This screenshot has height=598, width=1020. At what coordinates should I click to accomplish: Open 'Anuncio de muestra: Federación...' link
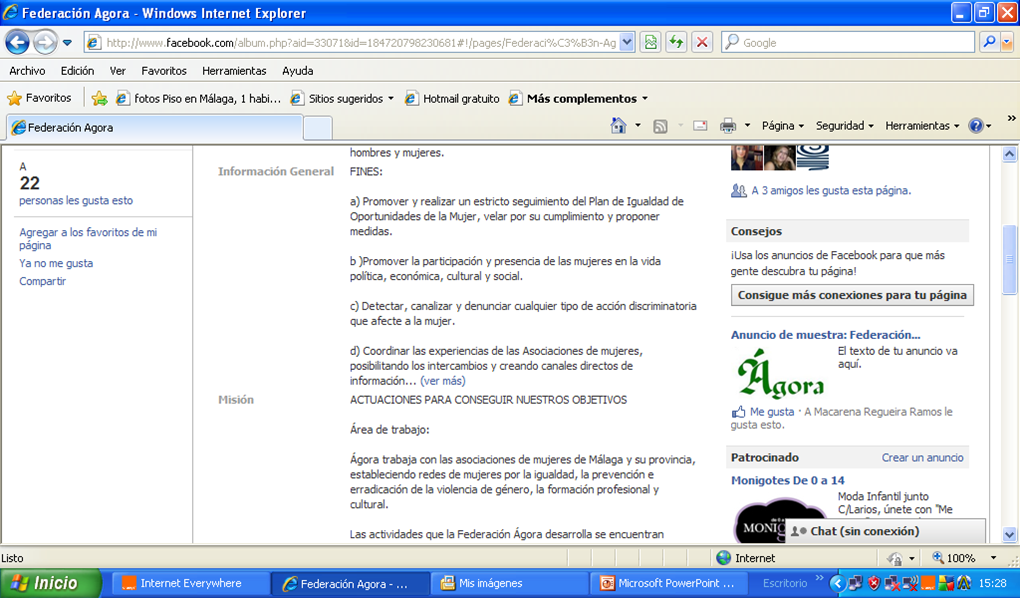coord(825,334)
